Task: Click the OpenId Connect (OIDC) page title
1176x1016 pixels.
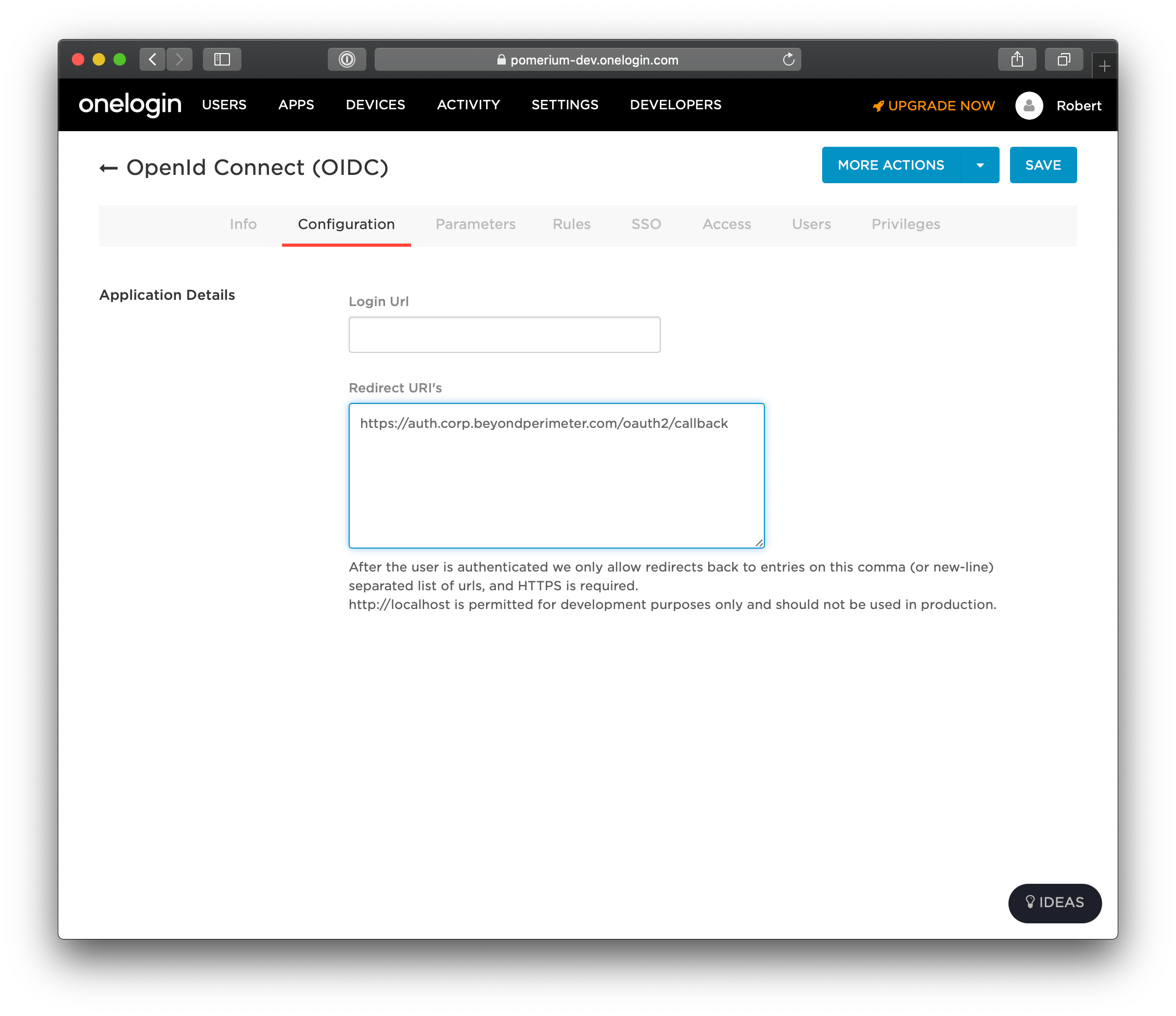Action: click(257, 168)
